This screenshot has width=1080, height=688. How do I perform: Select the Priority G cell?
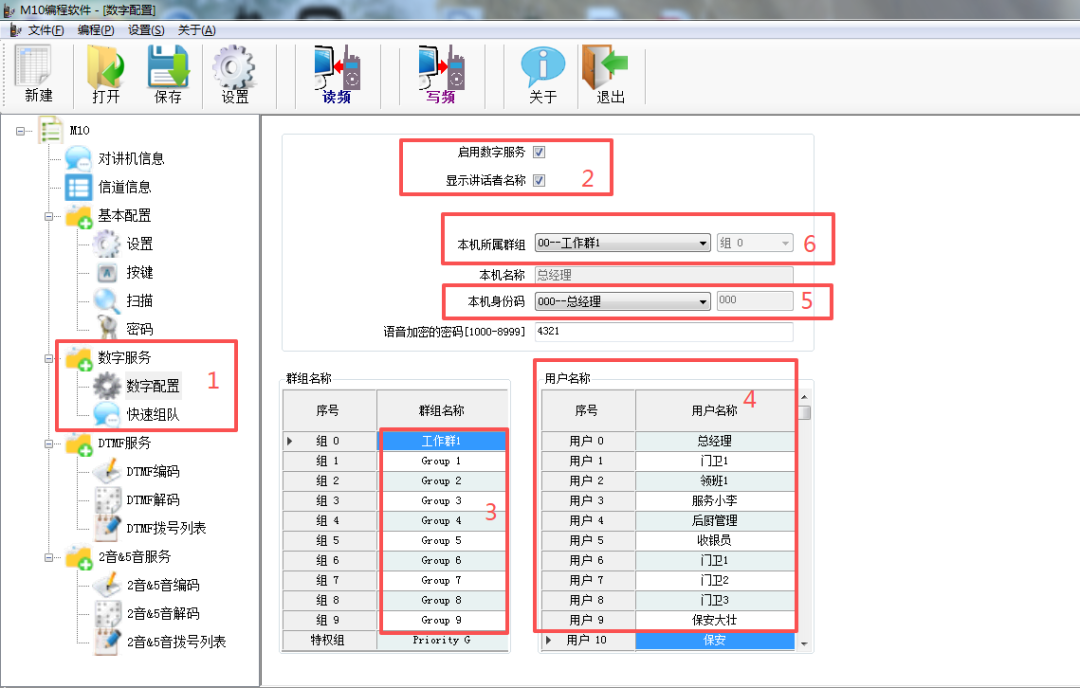tap(442, 640)
